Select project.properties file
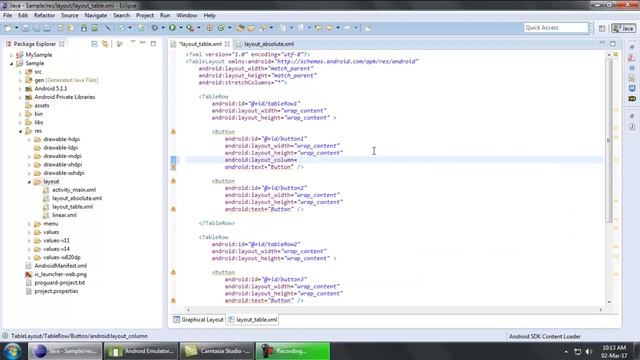This screenshot has height=360, width=640. (x=56, y=291)
